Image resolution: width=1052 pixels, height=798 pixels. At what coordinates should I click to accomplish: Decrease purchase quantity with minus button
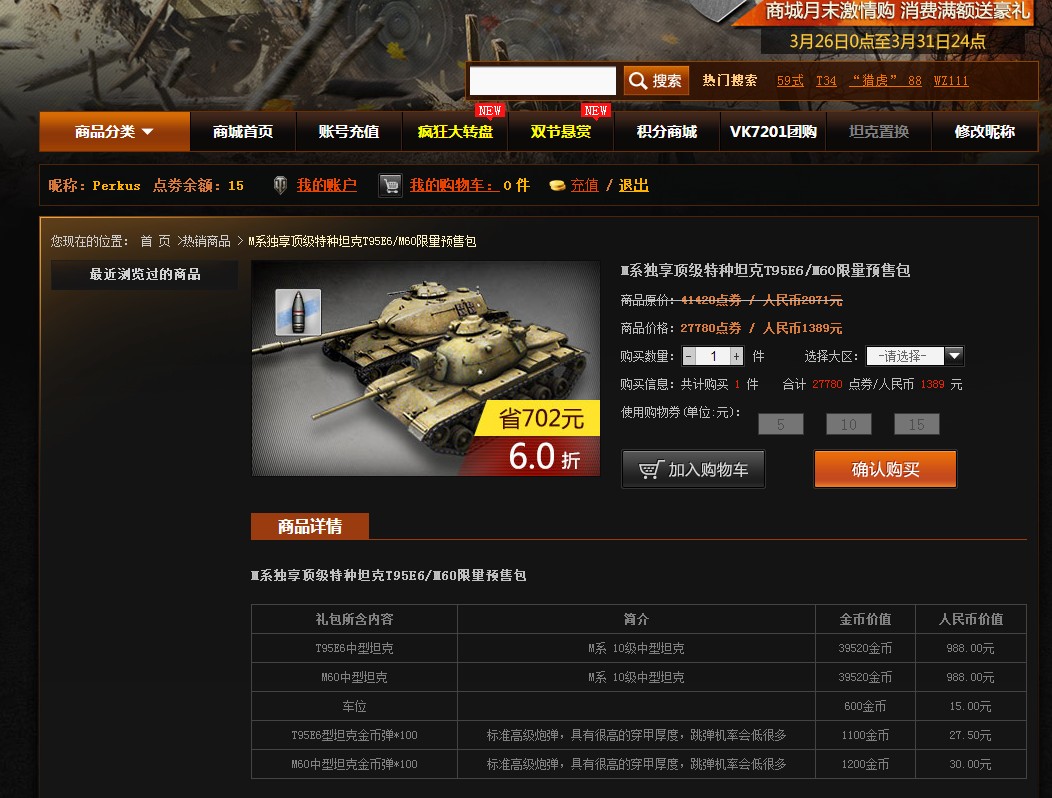688,356
